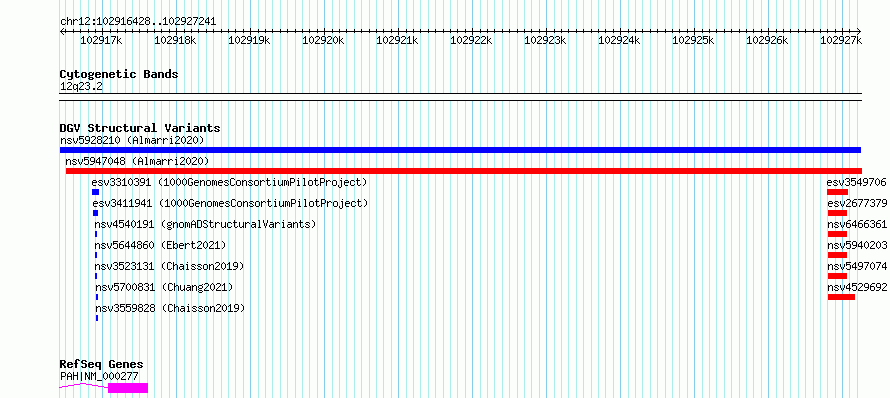
Task: Click the DGV Structural Variants track title
Action: coord(140,128)
